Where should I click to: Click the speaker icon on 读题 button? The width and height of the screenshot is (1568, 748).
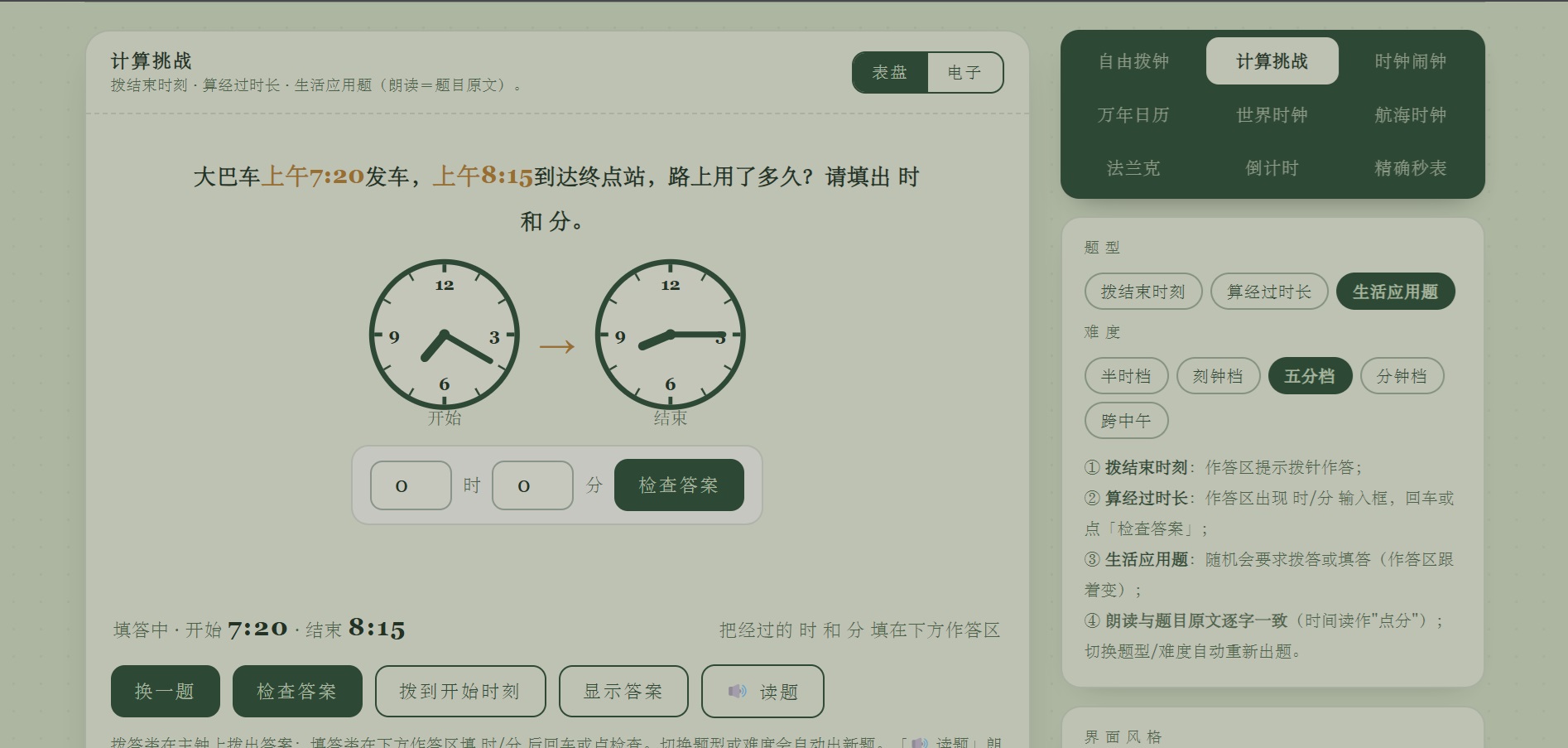tap(737, 691)
